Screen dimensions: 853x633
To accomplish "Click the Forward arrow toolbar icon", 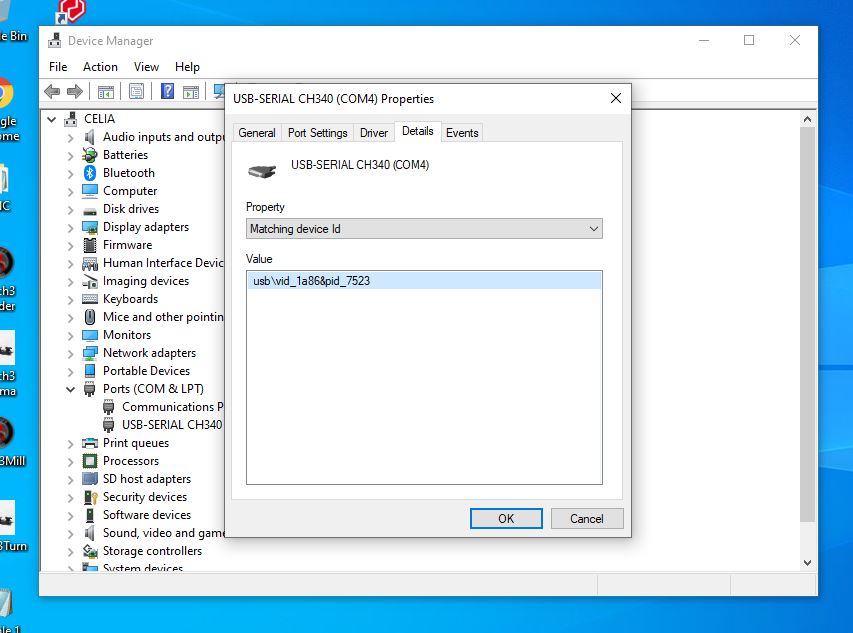I will [75, 91].
